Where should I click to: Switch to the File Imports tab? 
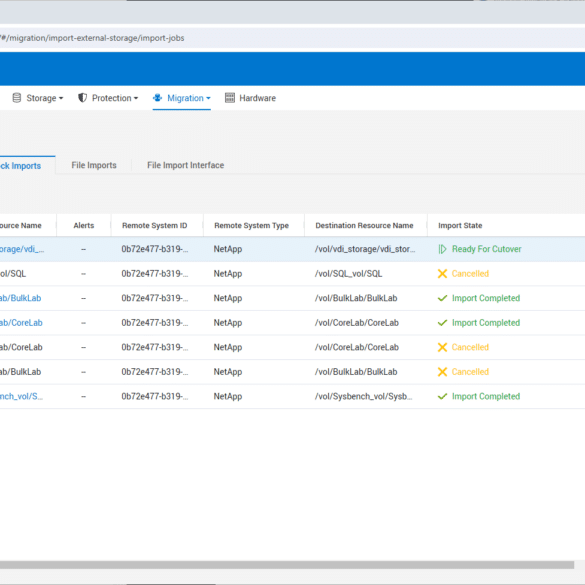[94, 165]
